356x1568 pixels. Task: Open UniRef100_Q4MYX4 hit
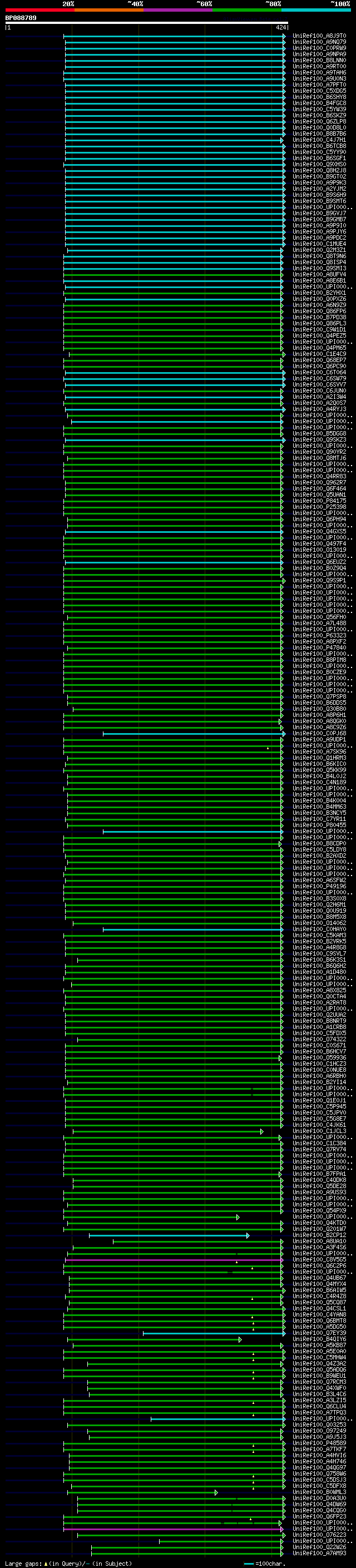pos(319,1284)
